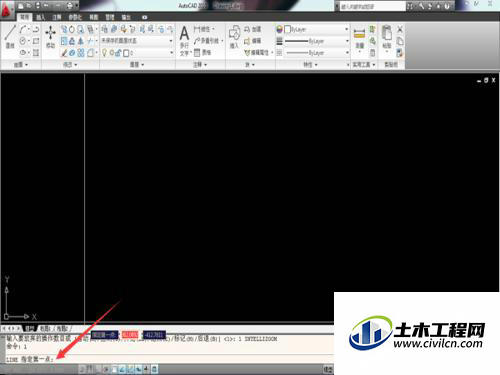The height and width of the screenshot is (375, 500).
Task: Click the AutoCAD application menu logo
Action: (x=7, y=11)
